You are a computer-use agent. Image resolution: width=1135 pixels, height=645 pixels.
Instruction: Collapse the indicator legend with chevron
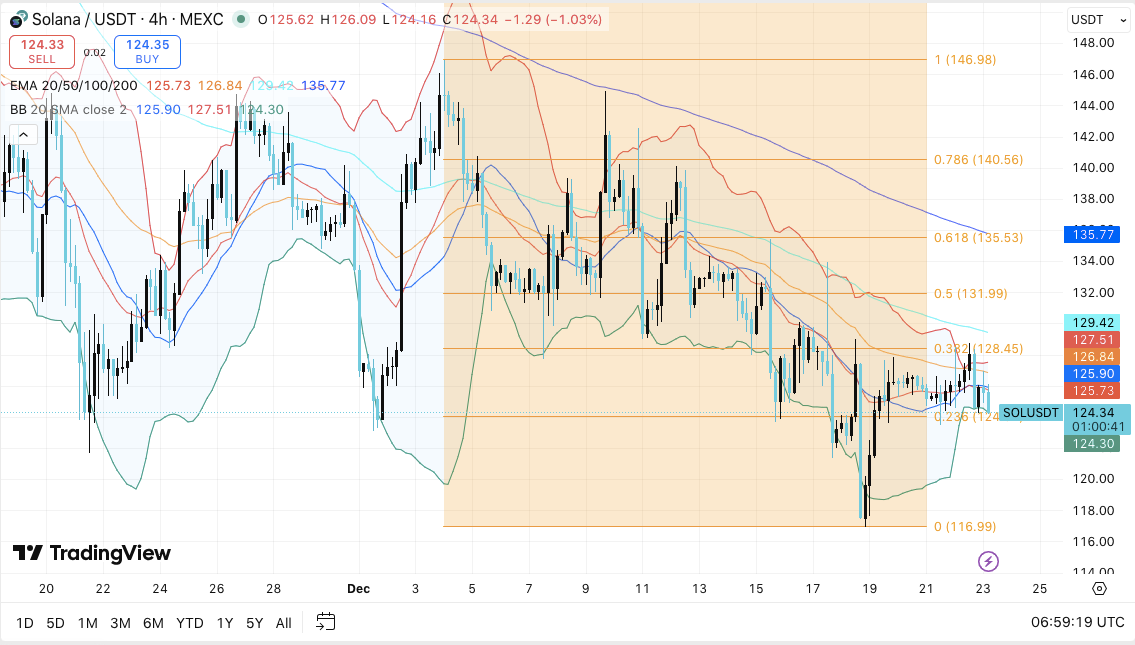[22, 135]
